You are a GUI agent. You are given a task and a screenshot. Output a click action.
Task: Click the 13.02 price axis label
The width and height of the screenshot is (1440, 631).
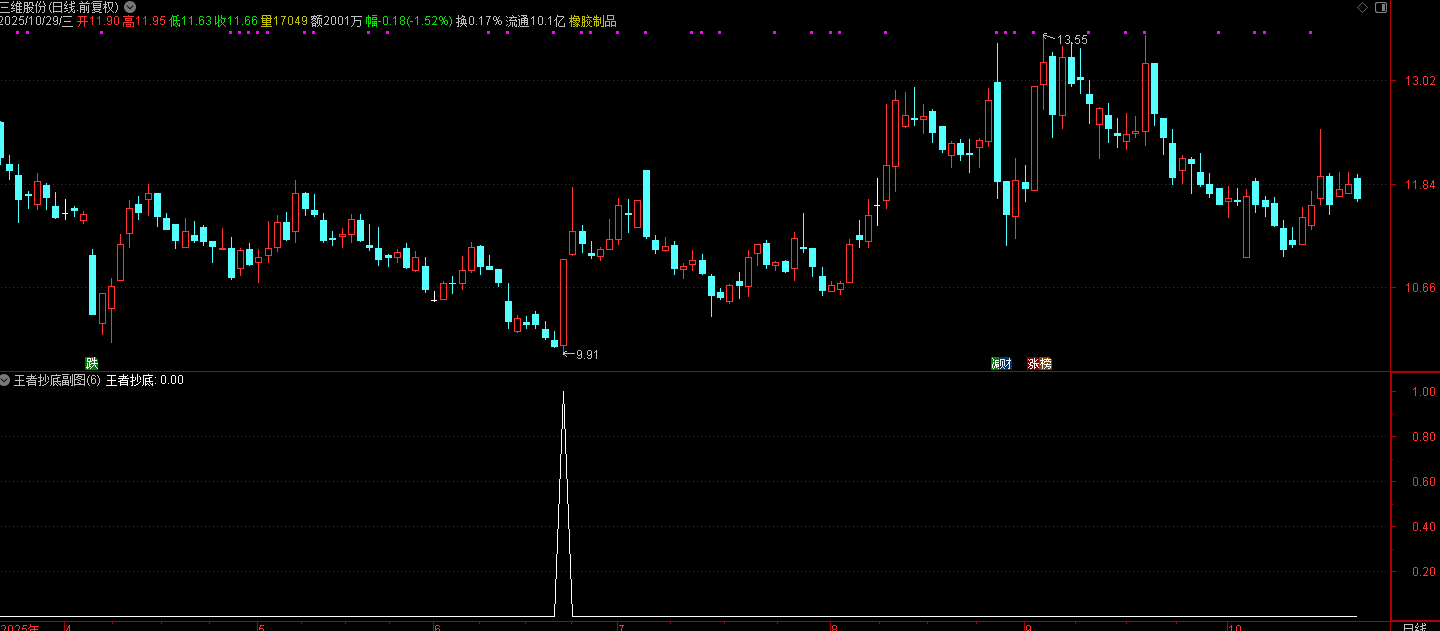click(1420, 81)
